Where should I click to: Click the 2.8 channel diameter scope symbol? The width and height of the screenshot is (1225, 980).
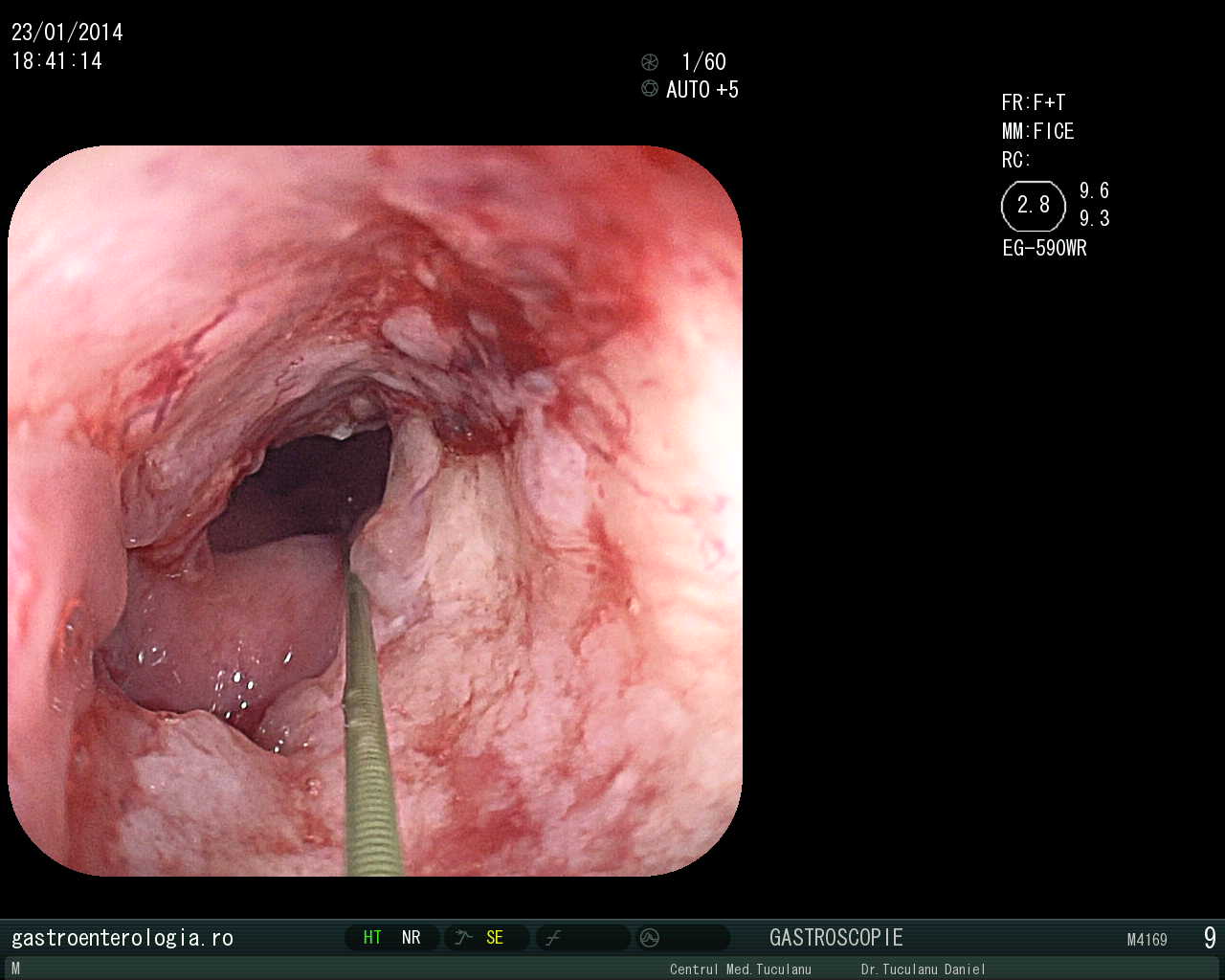[1034, 206]
